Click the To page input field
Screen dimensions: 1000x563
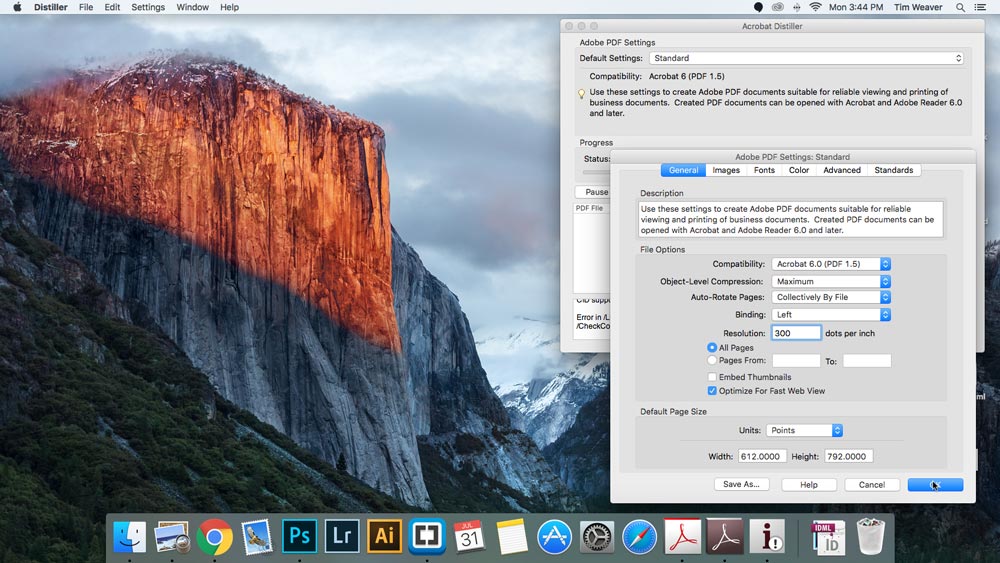[867, 361]
